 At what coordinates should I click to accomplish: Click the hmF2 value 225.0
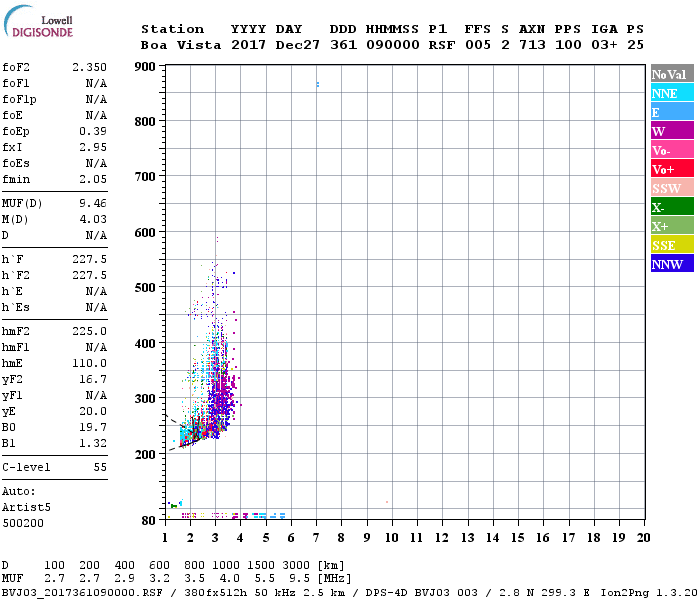90,331
